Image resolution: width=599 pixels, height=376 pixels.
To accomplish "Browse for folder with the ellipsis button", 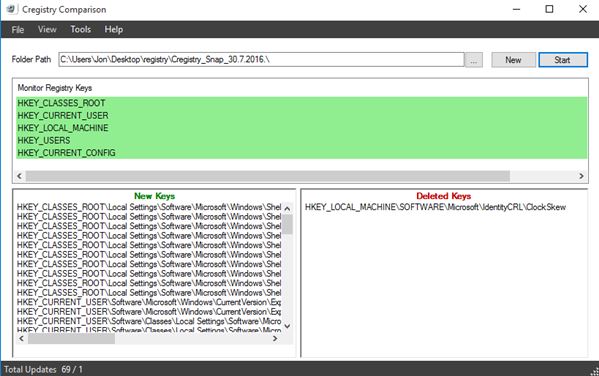I will click(x=474, y=60).
